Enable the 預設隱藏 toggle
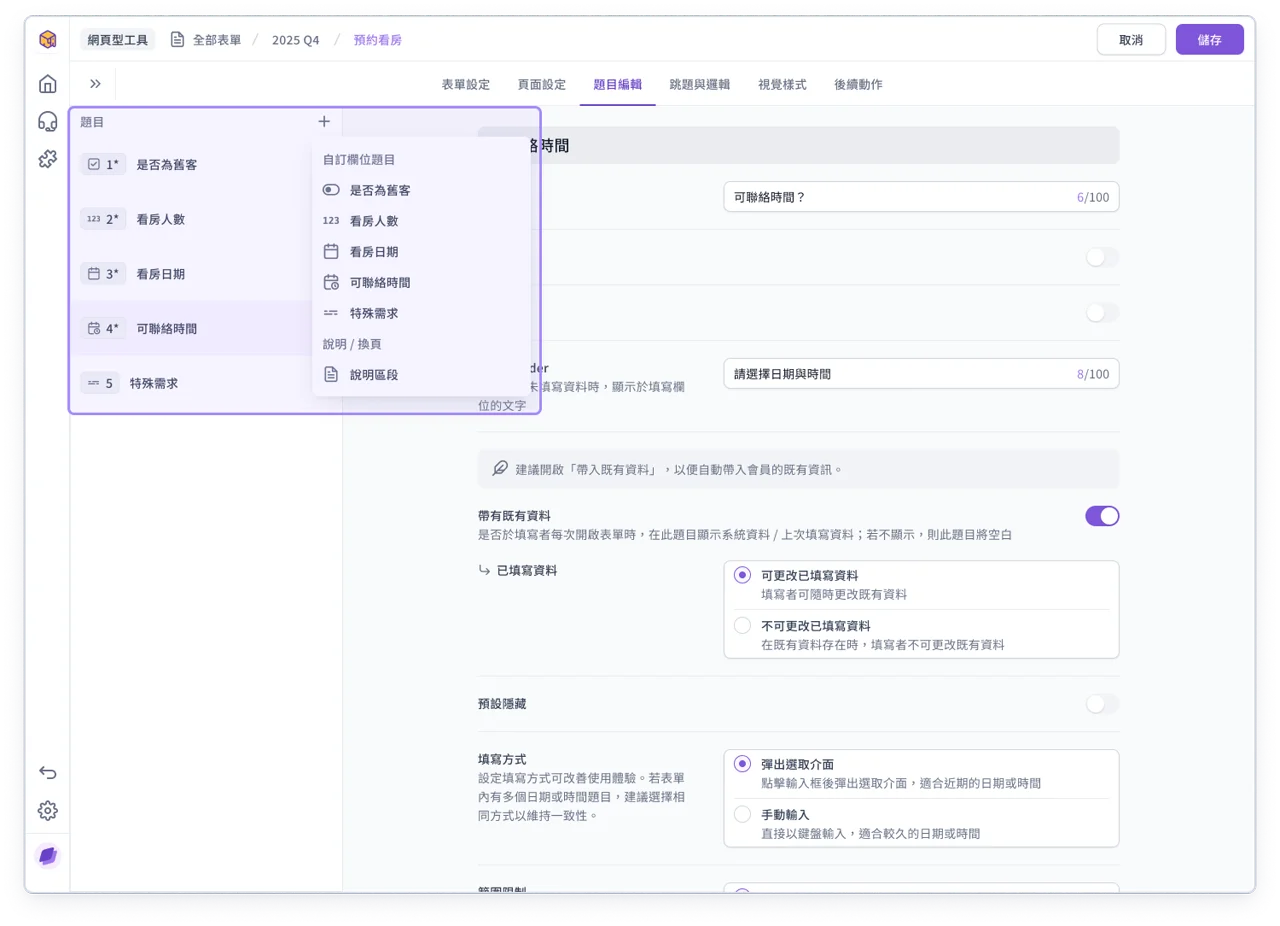Screen dimensions: 1280x926 [1102, 704]
